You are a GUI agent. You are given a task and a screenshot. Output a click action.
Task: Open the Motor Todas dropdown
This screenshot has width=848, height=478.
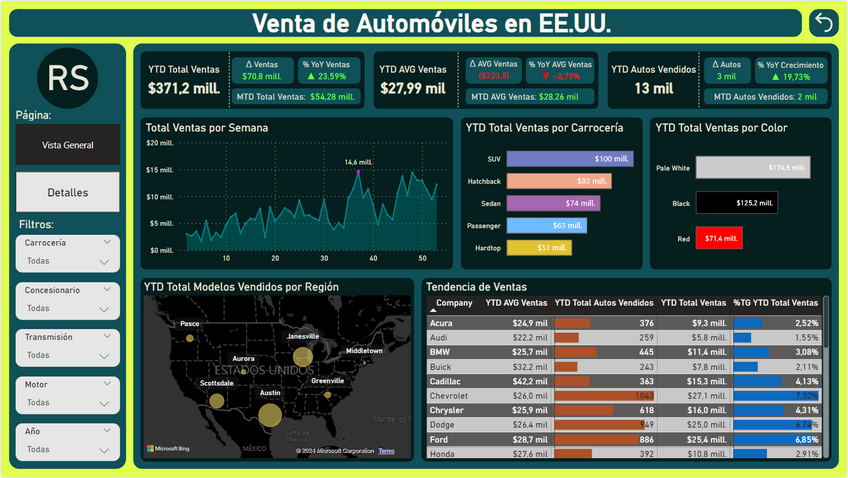click(68, 403)
